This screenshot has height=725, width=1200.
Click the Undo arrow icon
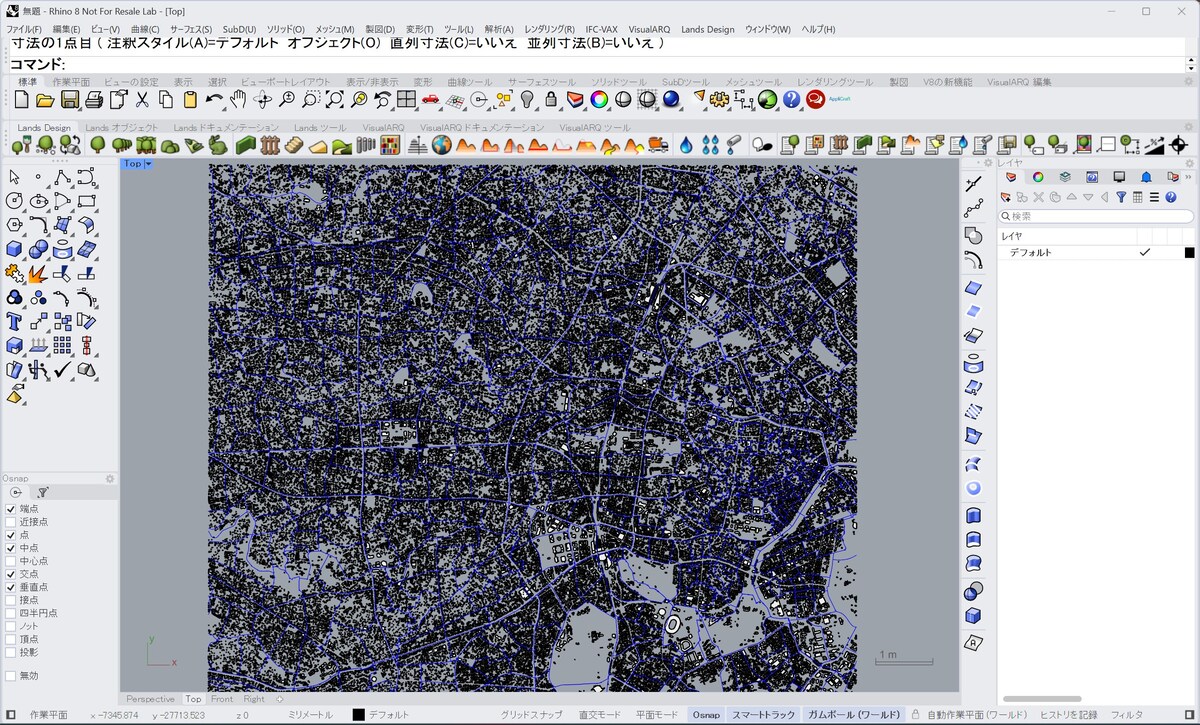(214, 99)
